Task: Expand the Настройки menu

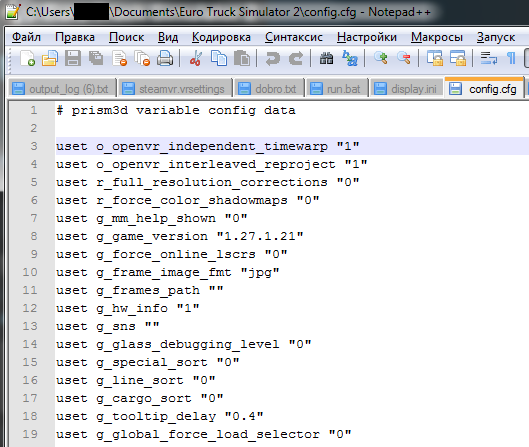Action: 367,37
